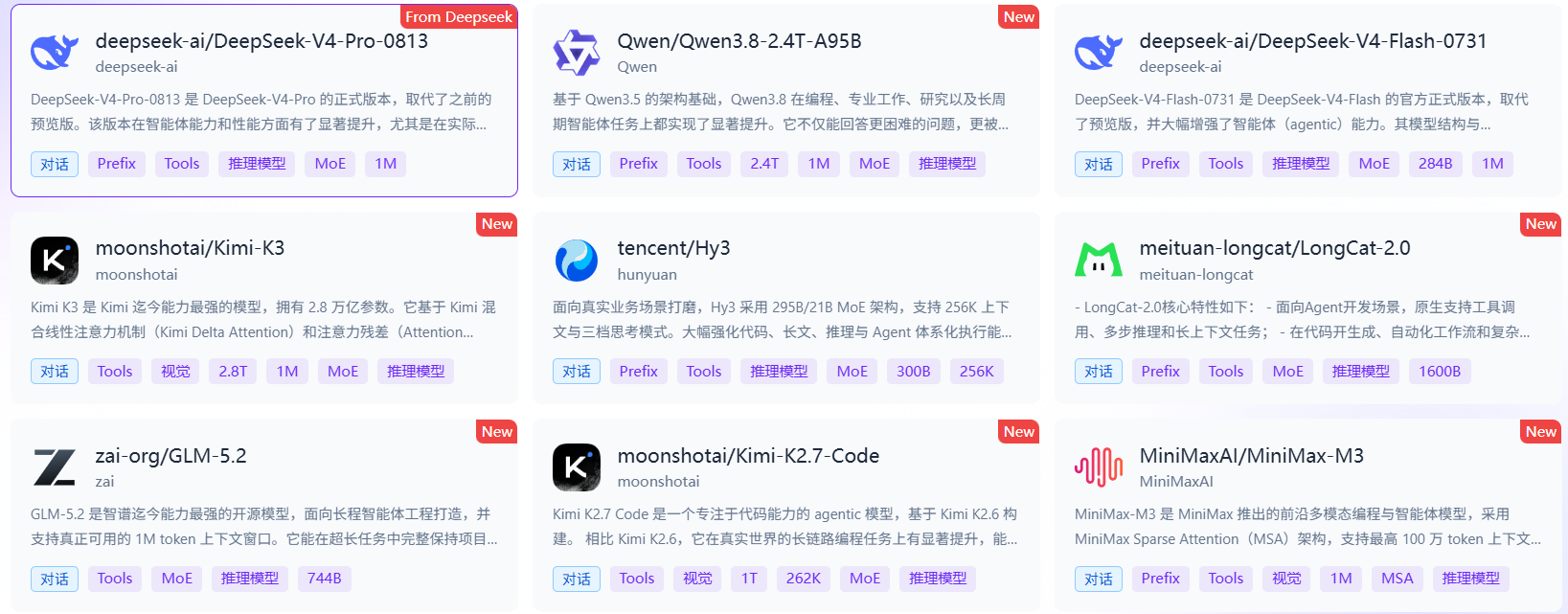Click 2.4T tag on Qwen3.8 card
The width and height of the screenshot is (1568, 614).
pyautogui.click(x=764, y=164)
